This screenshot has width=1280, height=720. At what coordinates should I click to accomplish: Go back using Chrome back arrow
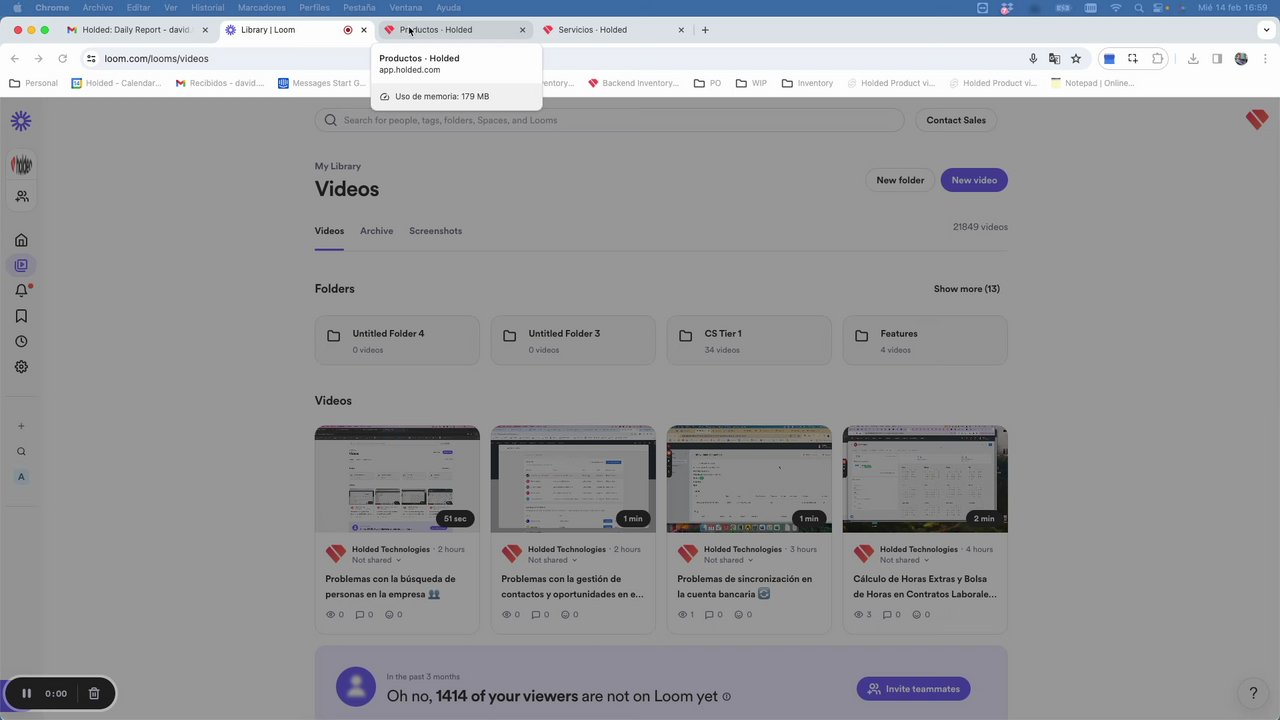[x=15, y=58]
